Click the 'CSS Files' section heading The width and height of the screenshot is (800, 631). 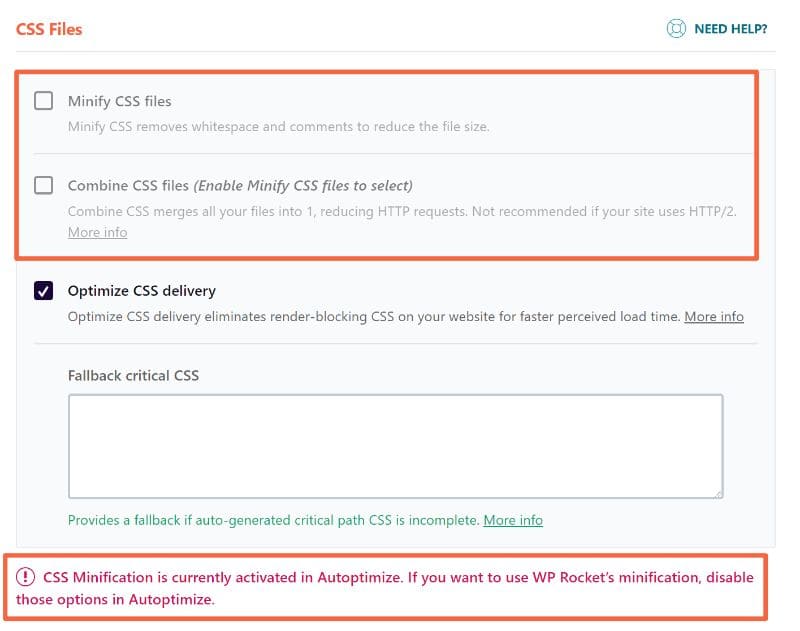tap(49, 29)
